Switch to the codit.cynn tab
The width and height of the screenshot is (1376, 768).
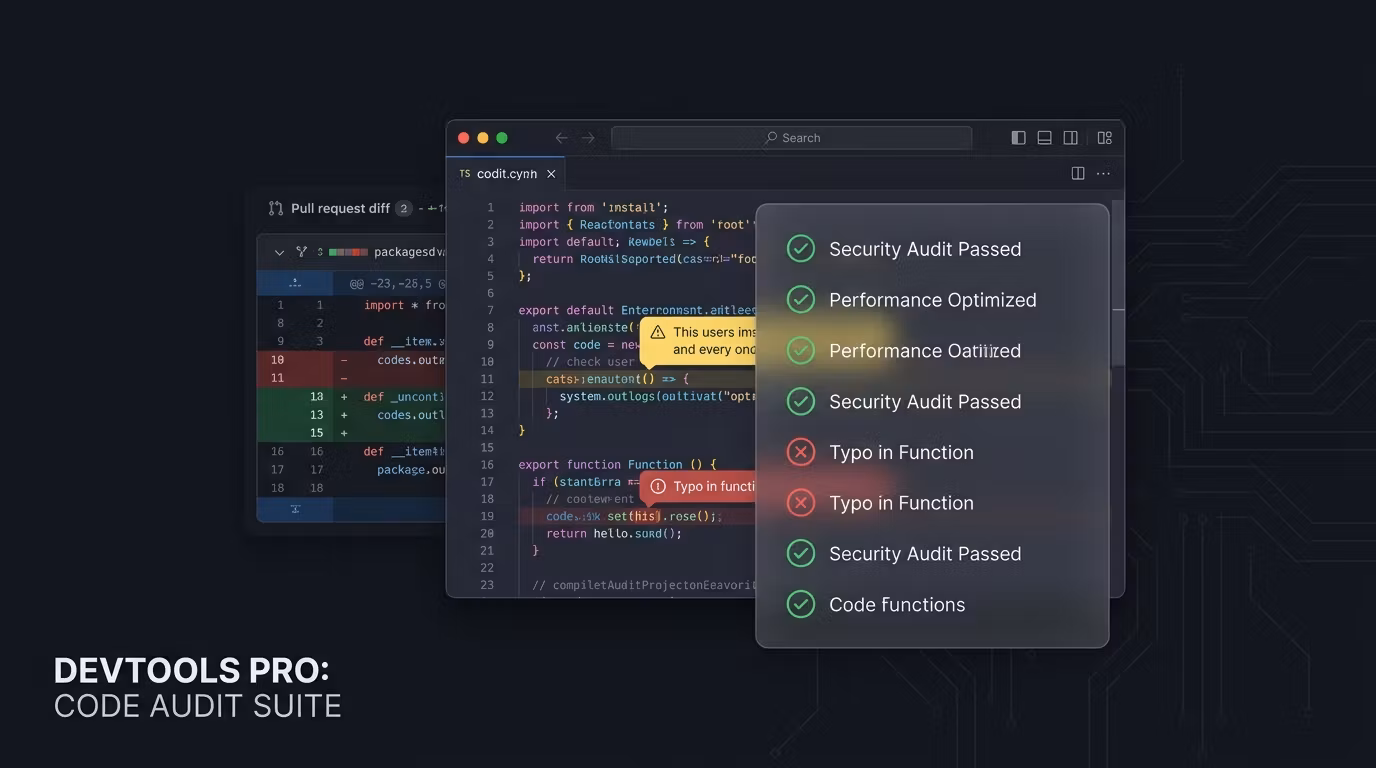tap(506, 174)
